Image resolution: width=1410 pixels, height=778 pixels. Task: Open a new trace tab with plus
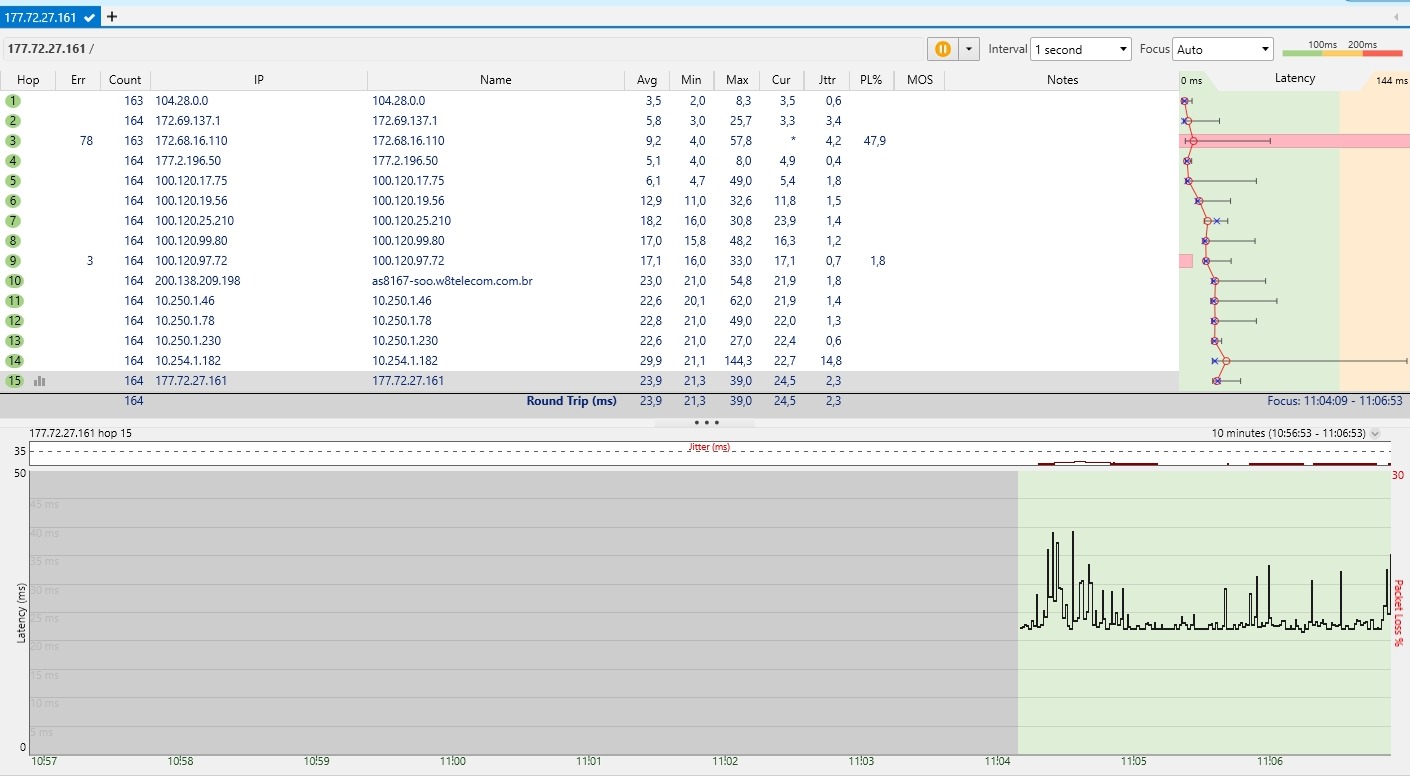tap(112, 16)
